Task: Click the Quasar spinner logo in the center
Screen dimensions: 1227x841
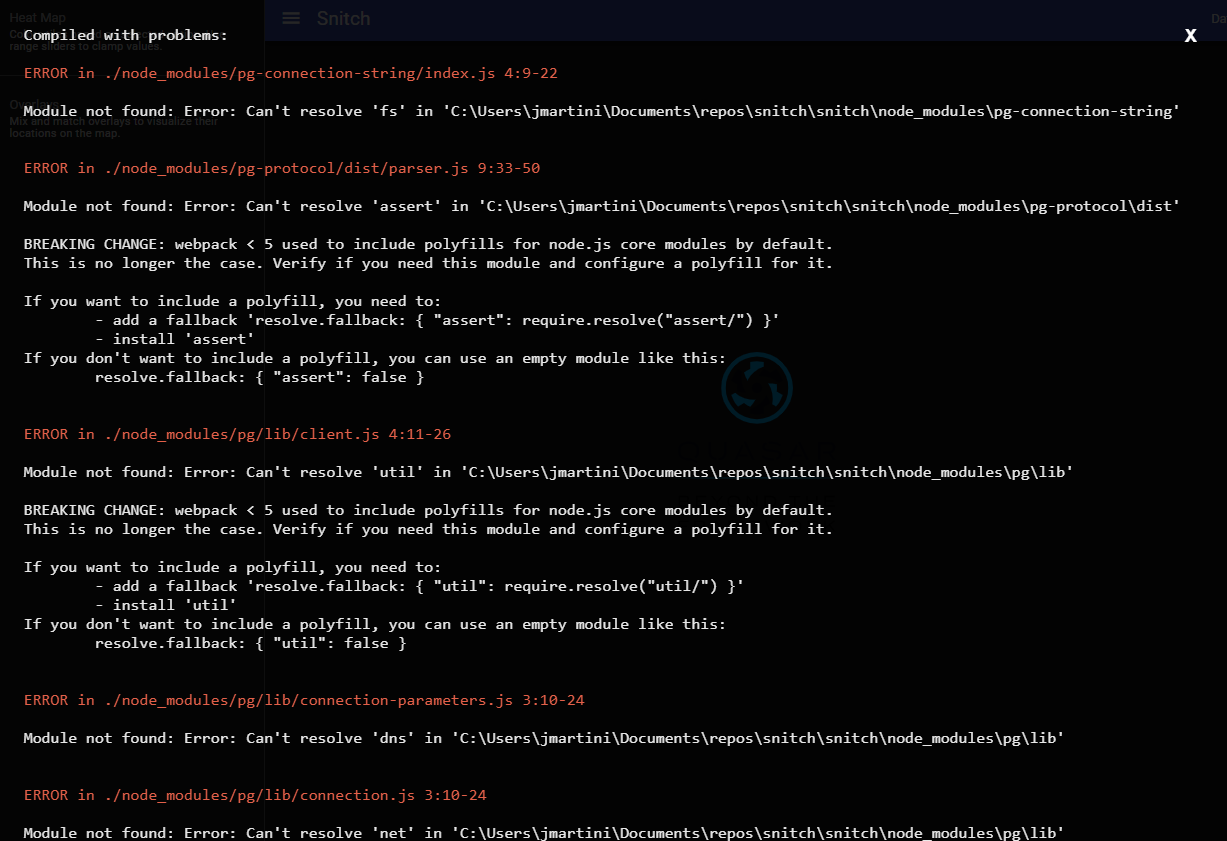Action: click(x=757, y=387)
